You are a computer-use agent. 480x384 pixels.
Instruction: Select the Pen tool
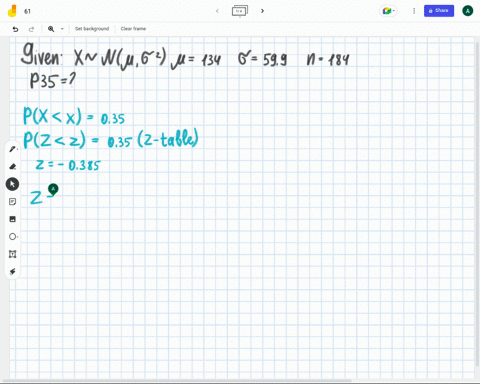tap(13, 149)
